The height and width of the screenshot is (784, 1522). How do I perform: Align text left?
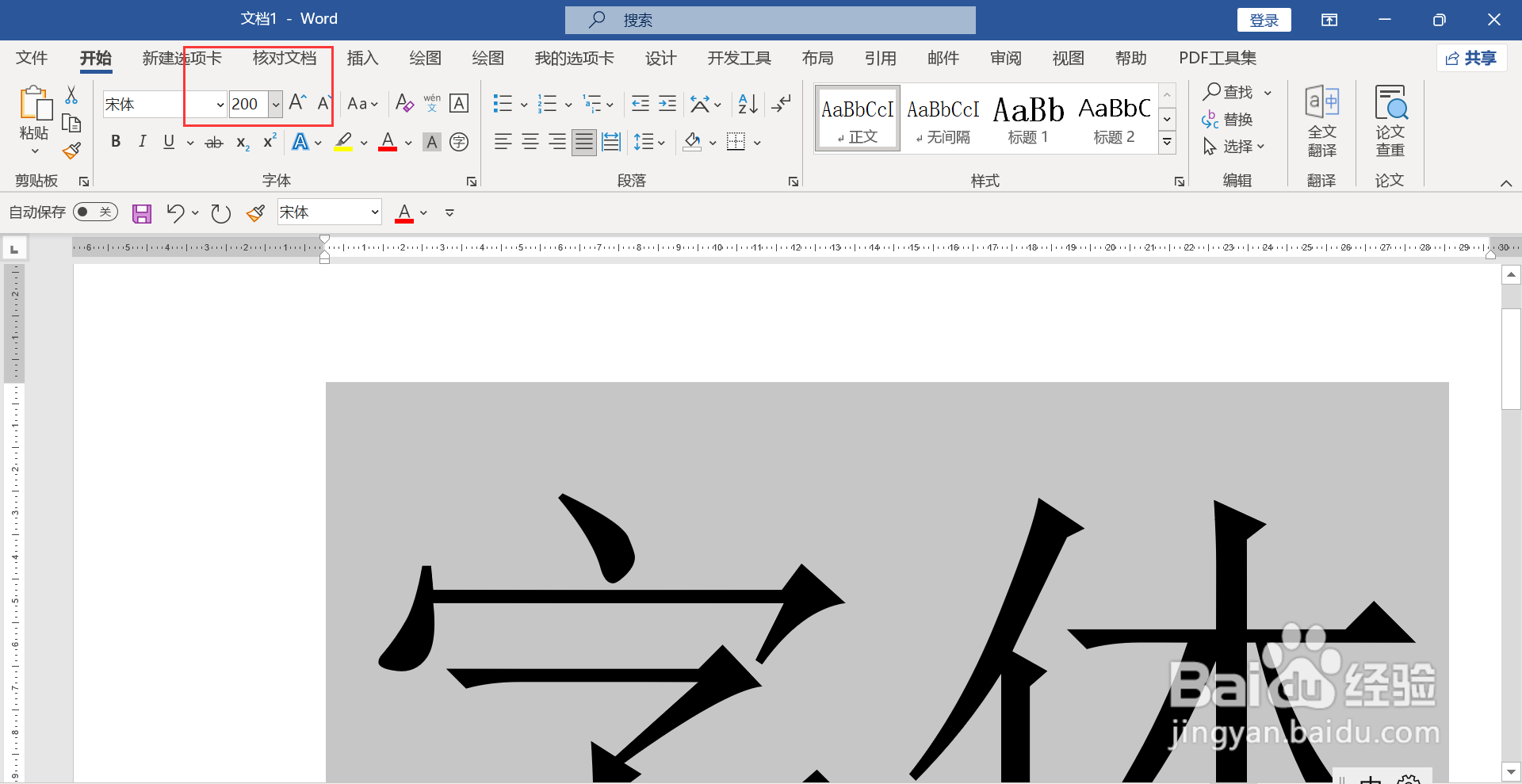click(503, 142)
